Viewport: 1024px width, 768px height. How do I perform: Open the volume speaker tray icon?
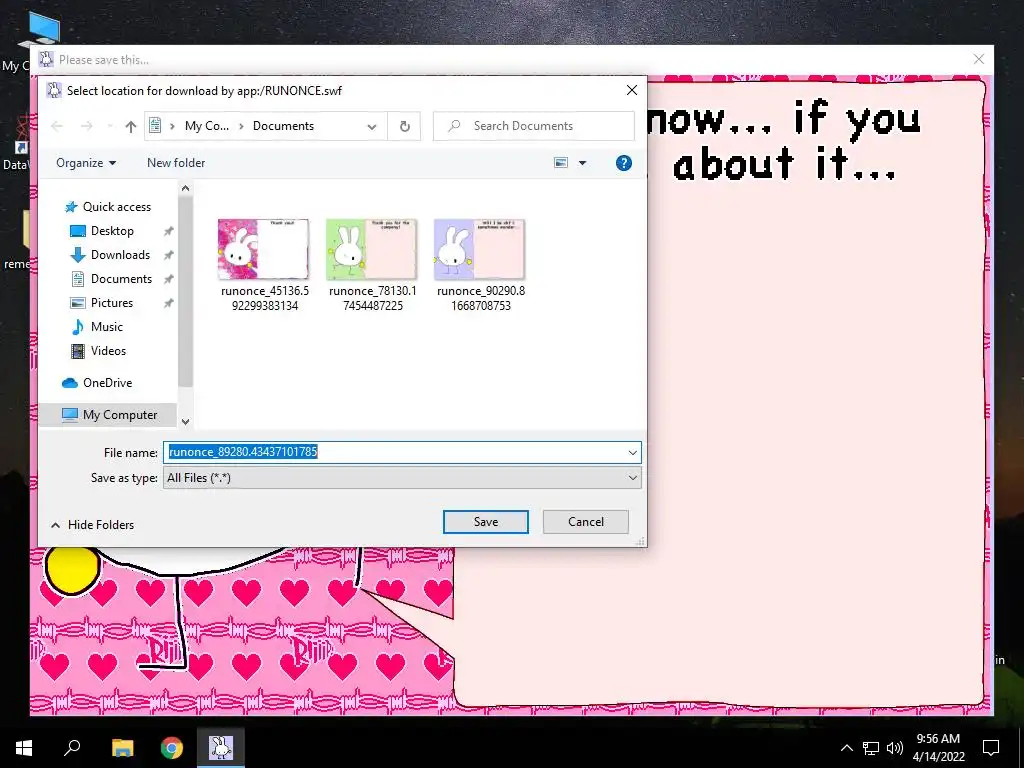[x=895, y=748]
